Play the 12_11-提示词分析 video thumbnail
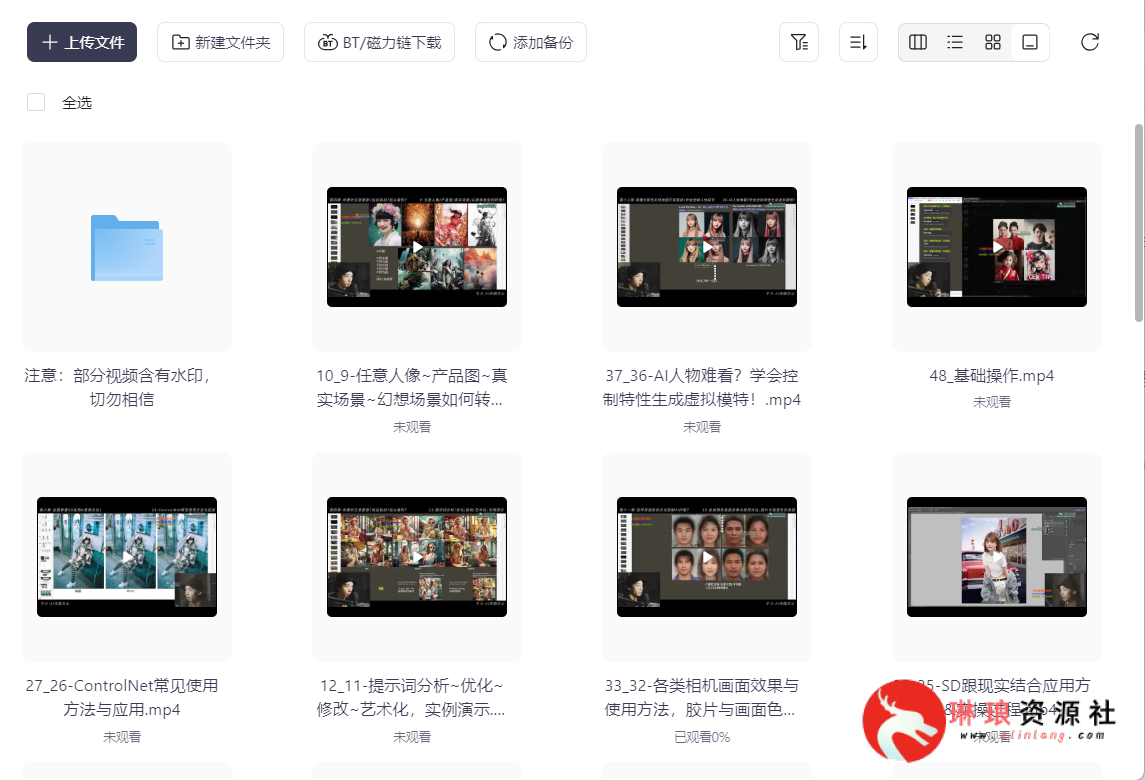1145x780 pixels. [x=417, y=557]
